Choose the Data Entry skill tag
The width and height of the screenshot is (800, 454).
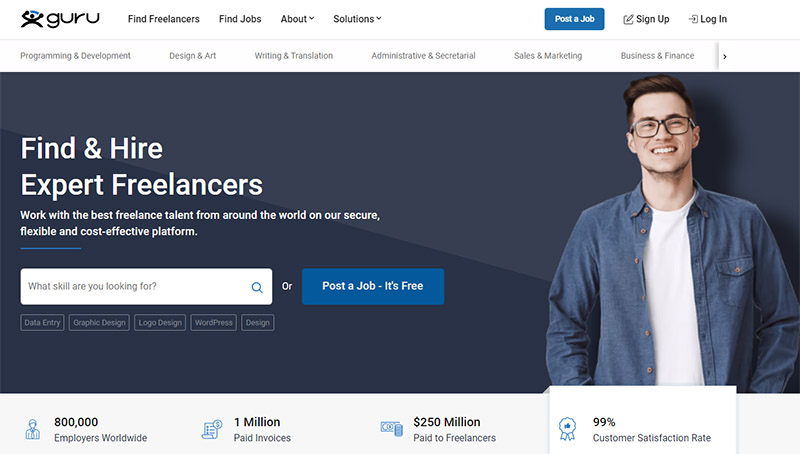(x=42, y=322)
